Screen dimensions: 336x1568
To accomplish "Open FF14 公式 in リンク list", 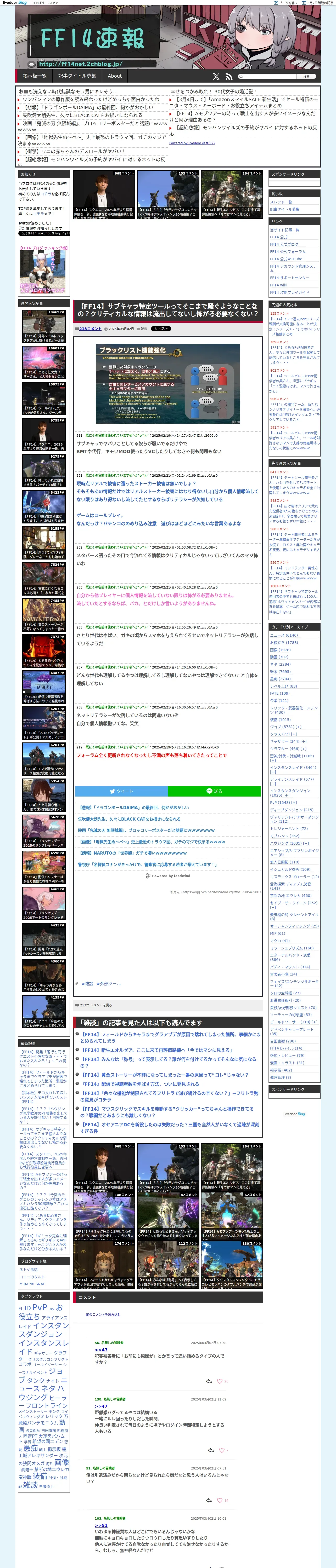I will 279,237.
